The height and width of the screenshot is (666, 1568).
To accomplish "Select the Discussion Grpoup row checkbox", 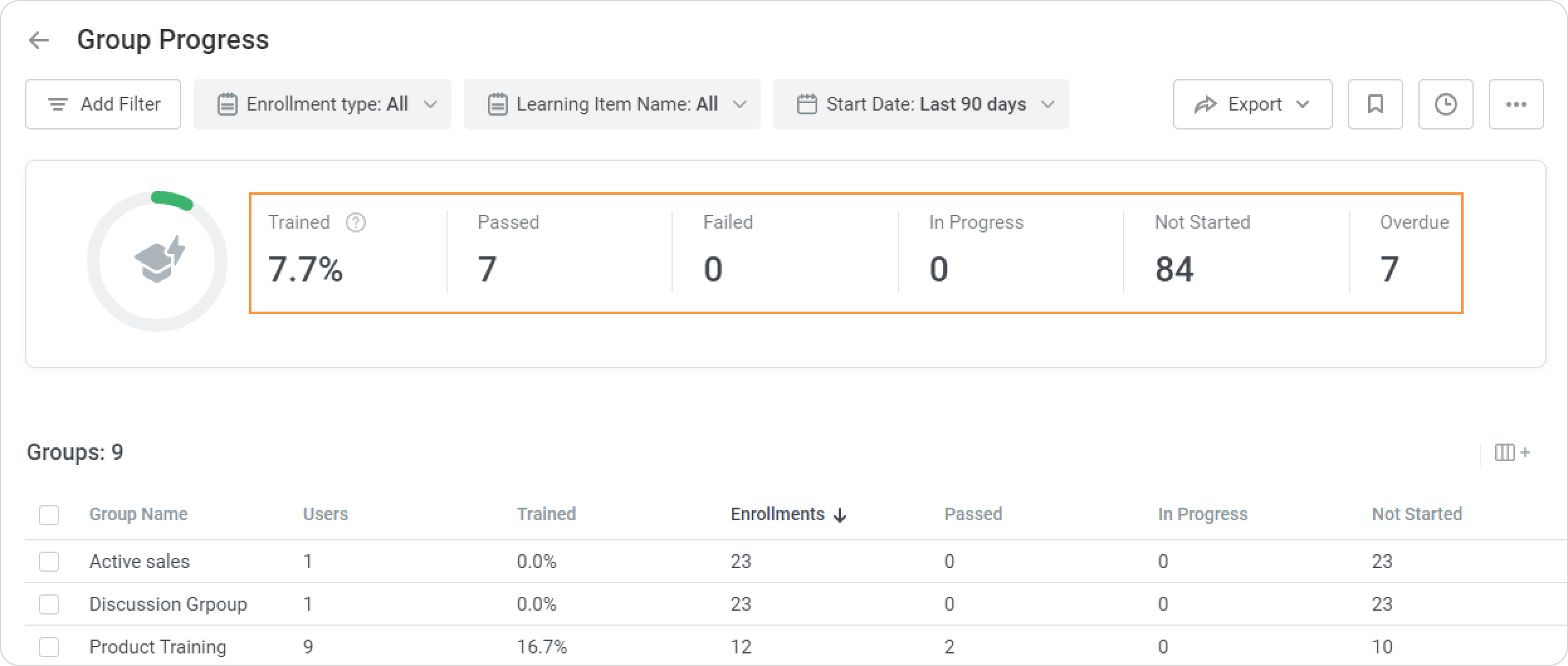I will click(x=49, y=604).
